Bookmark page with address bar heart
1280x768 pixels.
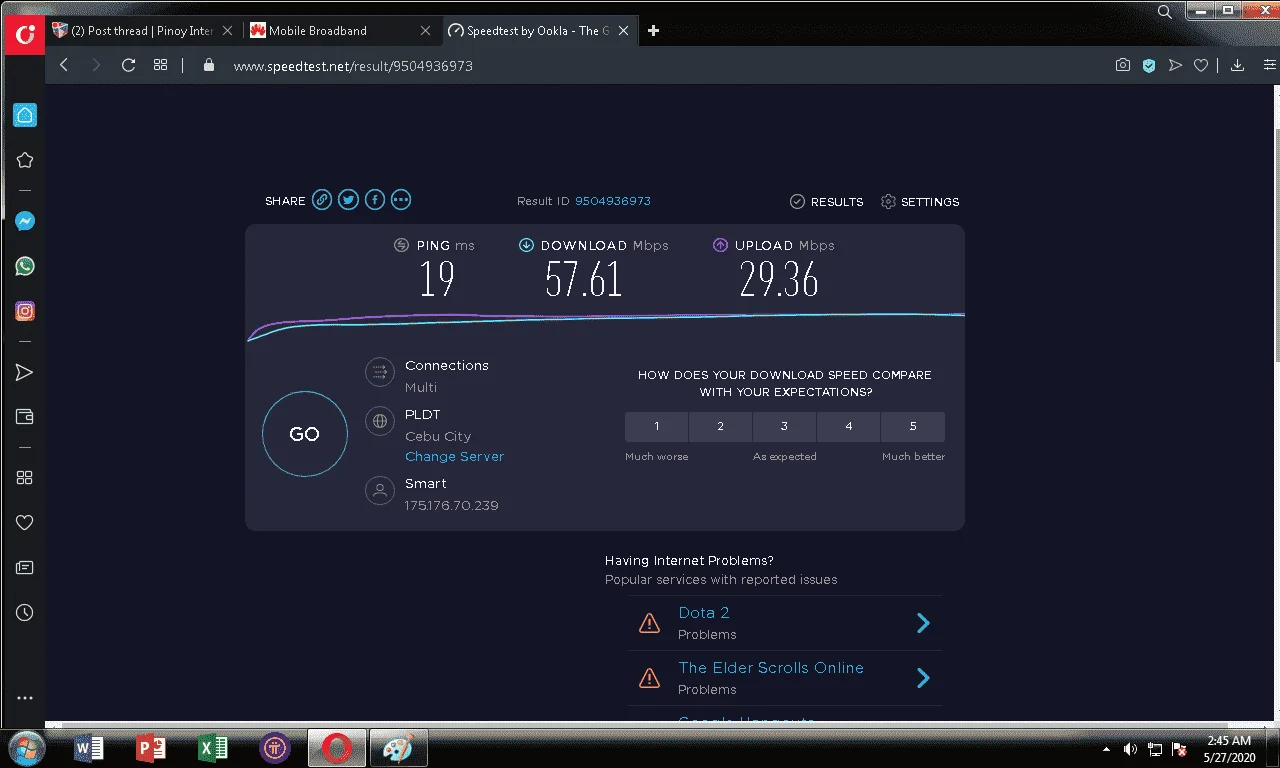[x=1201, y=65]
